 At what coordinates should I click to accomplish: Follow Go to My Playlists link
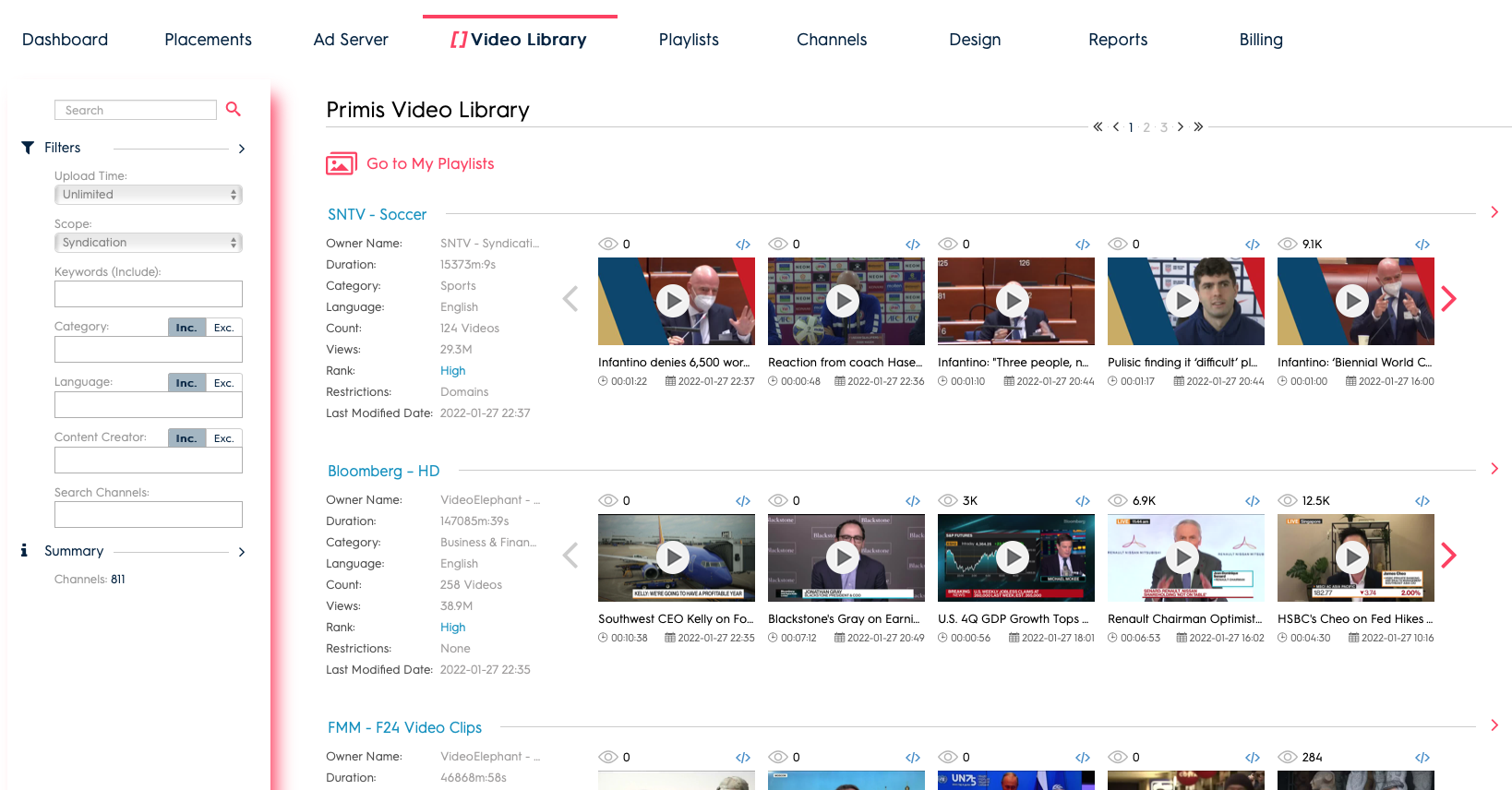click(x=430, y=163)
